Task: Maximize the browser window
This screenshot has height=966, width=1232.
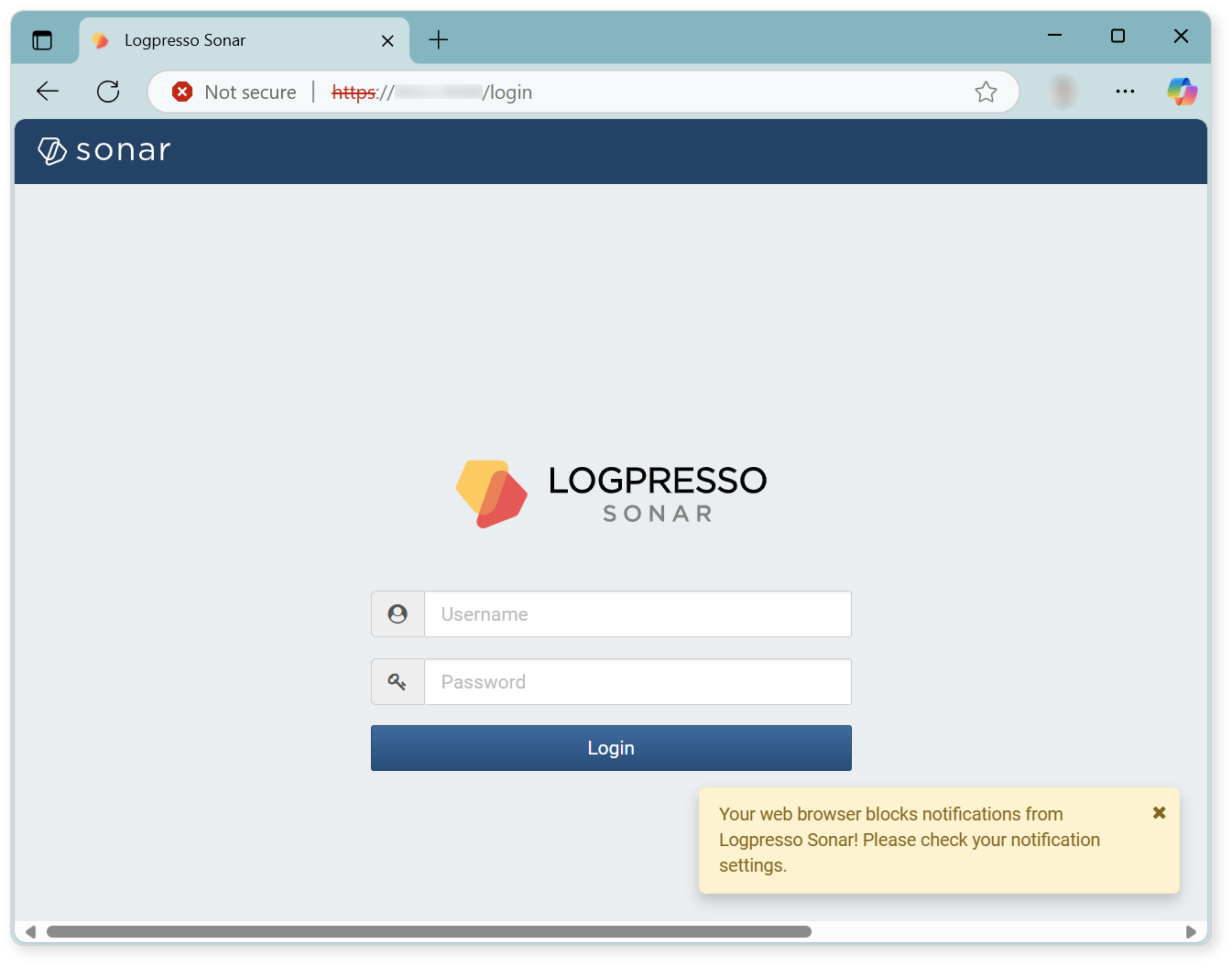Action: pyautogui.click(x=1118, y=36)
